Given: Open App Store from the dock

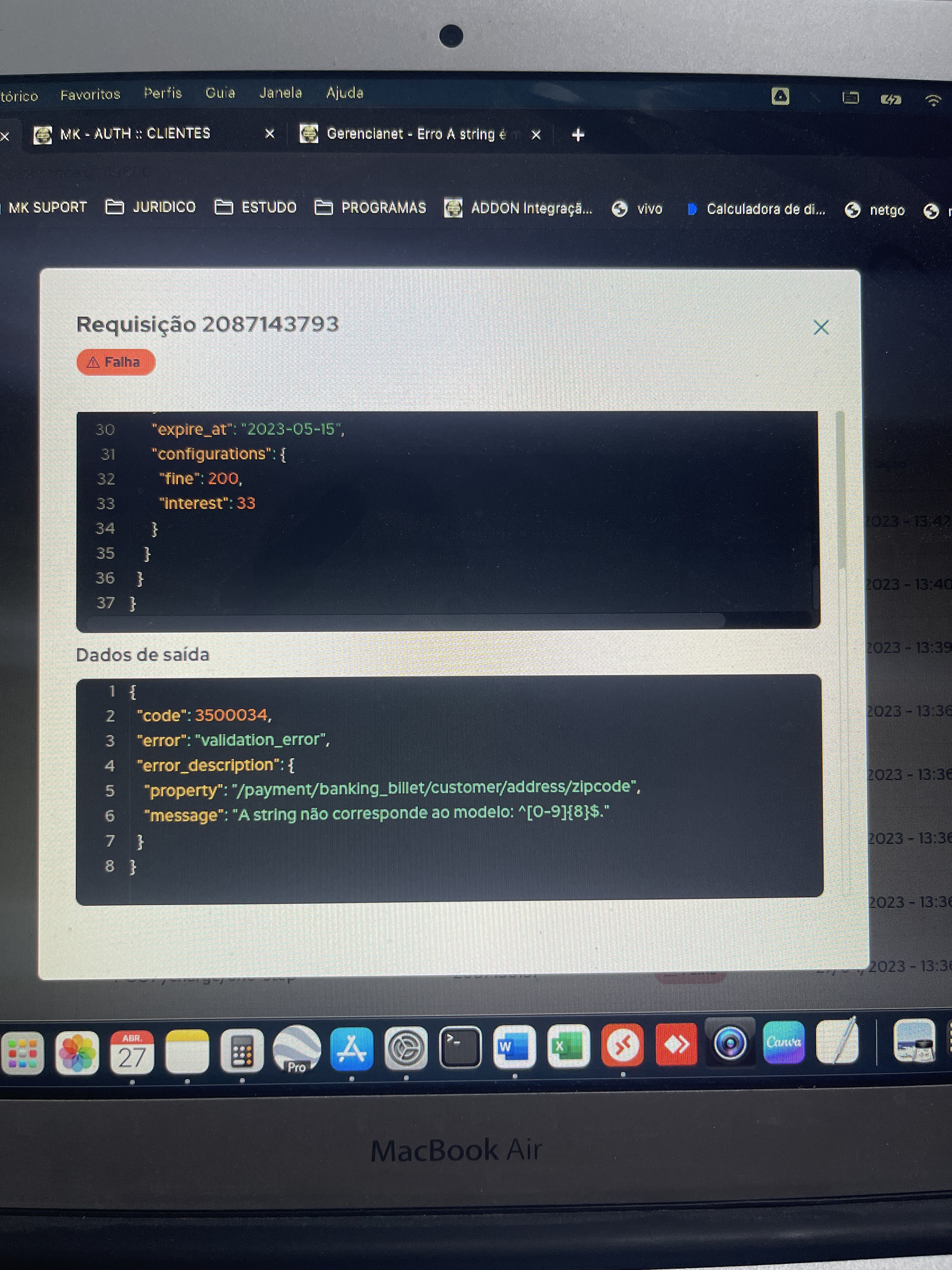Looking at the screenshot, I should (352, 1049).
